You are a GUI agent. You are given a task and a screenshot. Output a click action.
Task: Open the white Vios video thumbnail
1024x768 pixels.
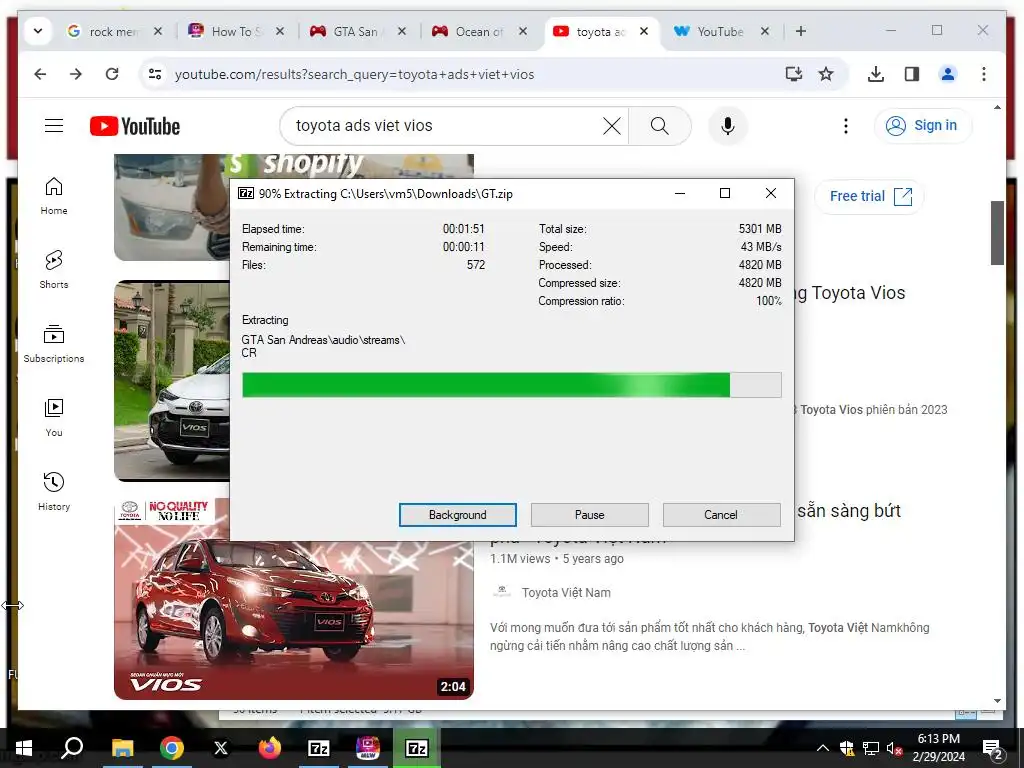[x=172, y=381]
